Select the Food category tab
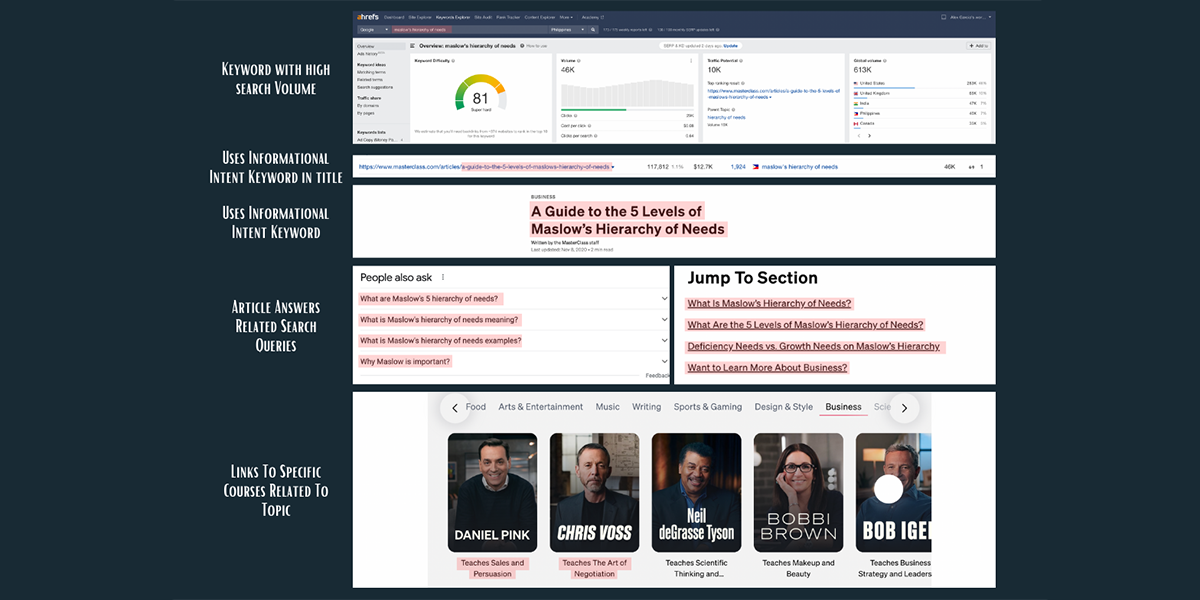 click(x=476, y=407)
